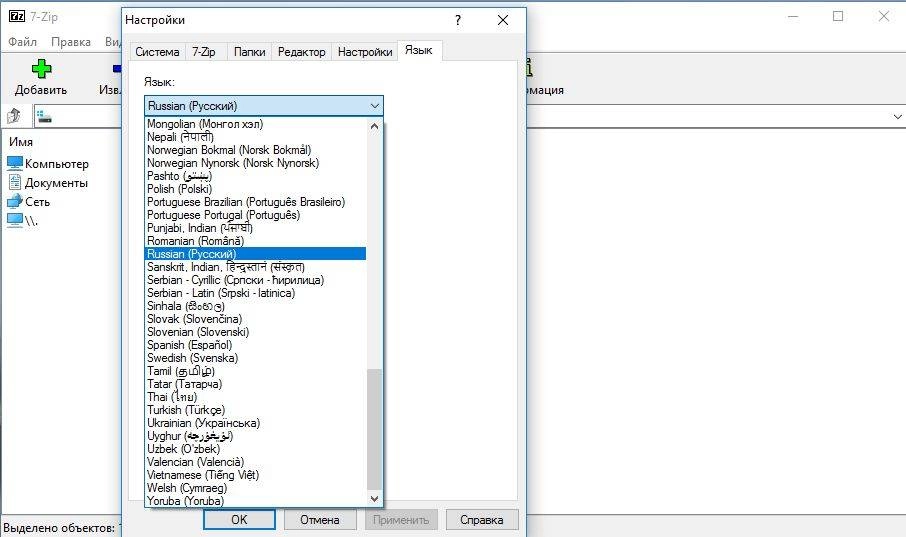Viewport: 906px width, 537px height.
Task: Click the \\. drive icon in file list
Action: pyautogui.click(x=14, y=221)
